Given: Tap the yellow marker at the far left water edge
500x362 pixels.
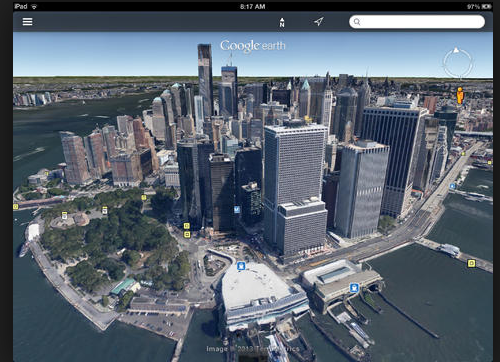Looking at the screenshot, I should point(16,207).
